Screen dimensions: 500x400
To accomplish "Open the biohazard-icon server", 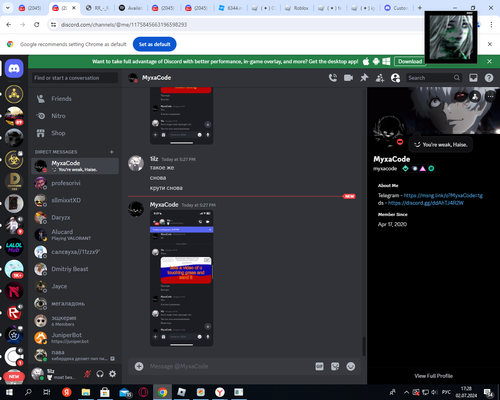I will pos(14,160).
